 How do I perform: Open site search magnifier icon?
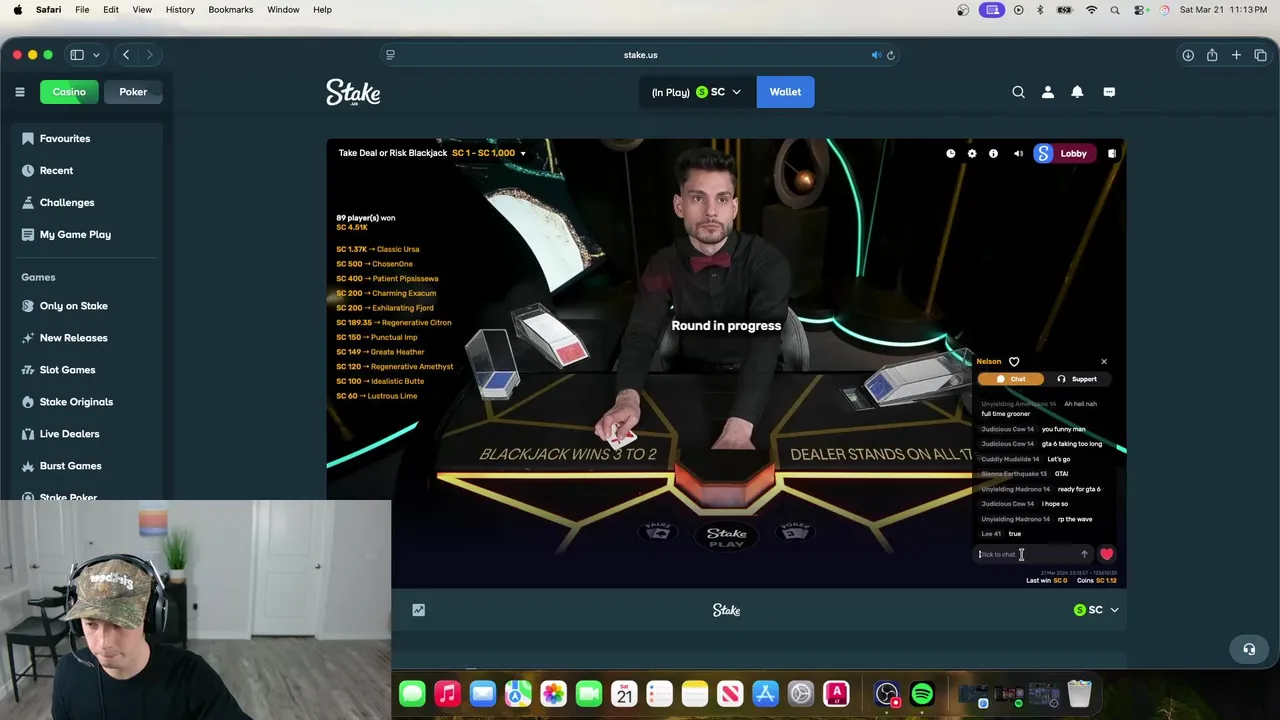coord(1018,92)
